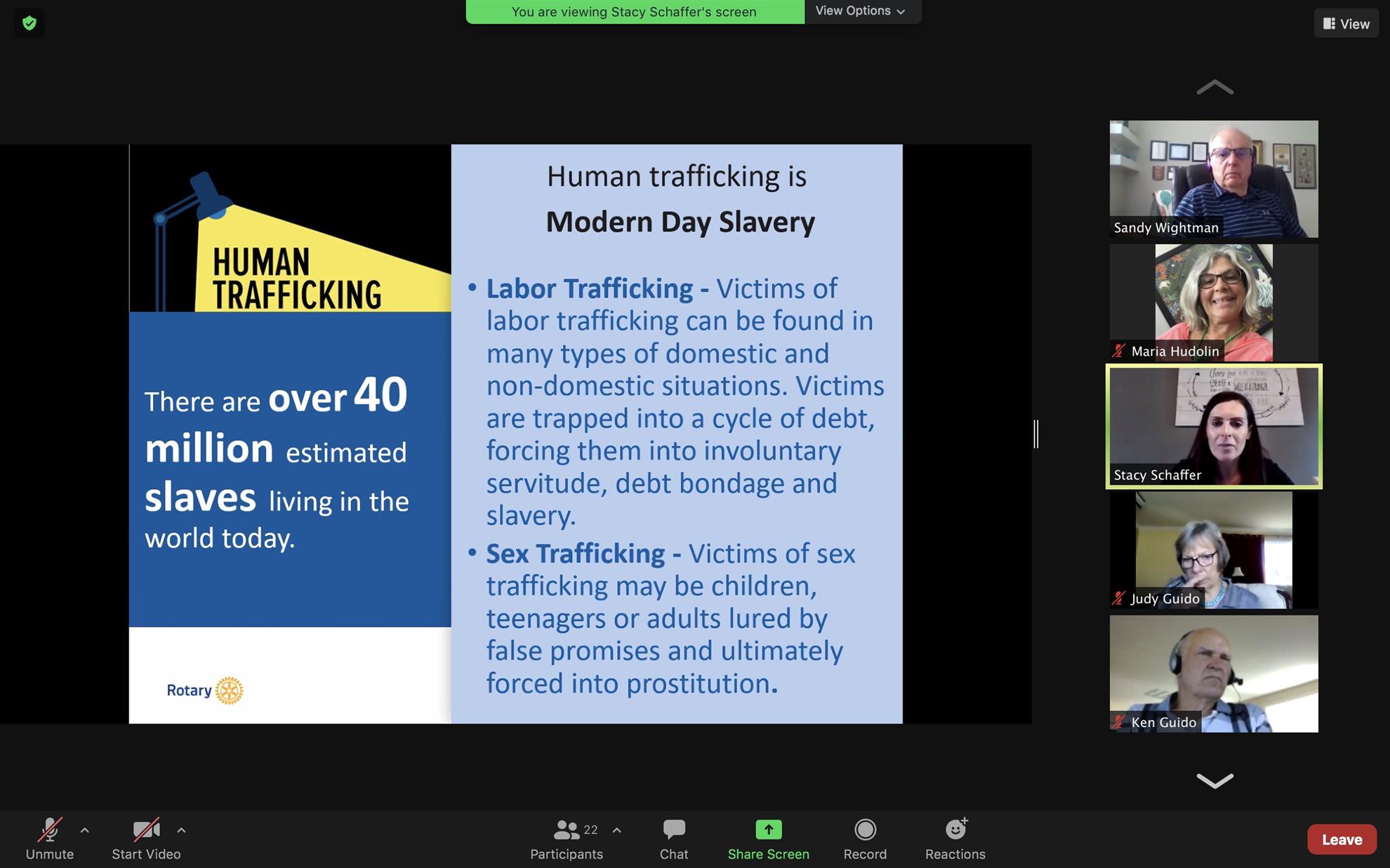Expand the arrow next to Participants

pyautogui.click(x=616, y=830)
